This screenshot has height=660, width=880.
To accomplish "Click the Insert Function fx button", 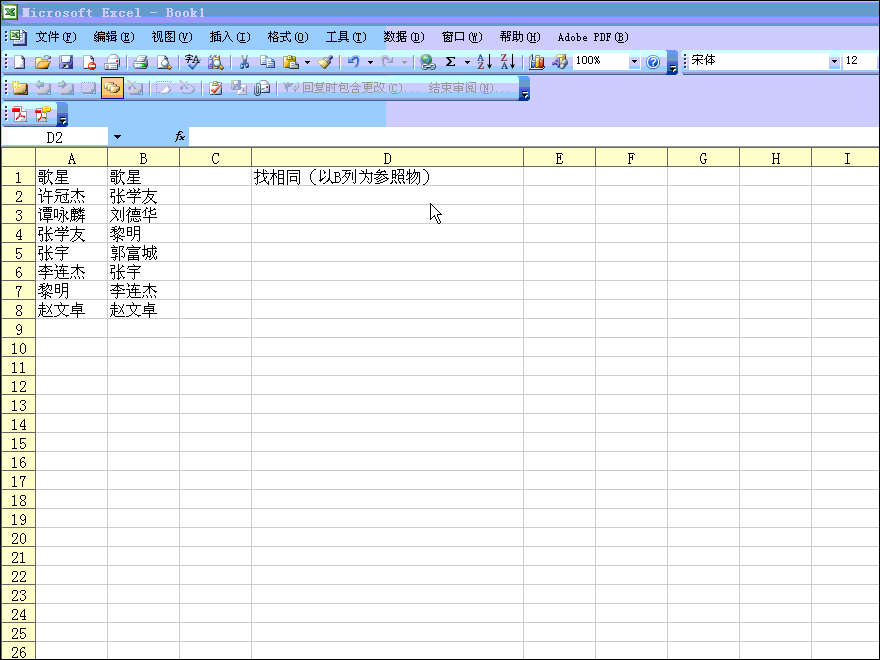I will pyautogui.click(x=180, y=136).
